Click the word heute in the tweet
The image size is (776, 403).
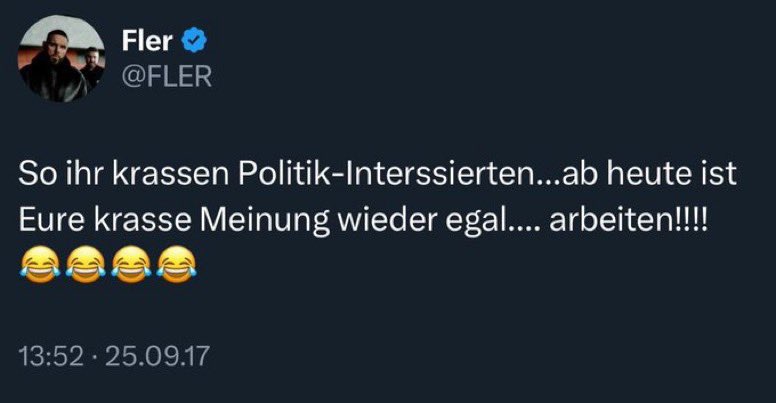coord(649,177)
